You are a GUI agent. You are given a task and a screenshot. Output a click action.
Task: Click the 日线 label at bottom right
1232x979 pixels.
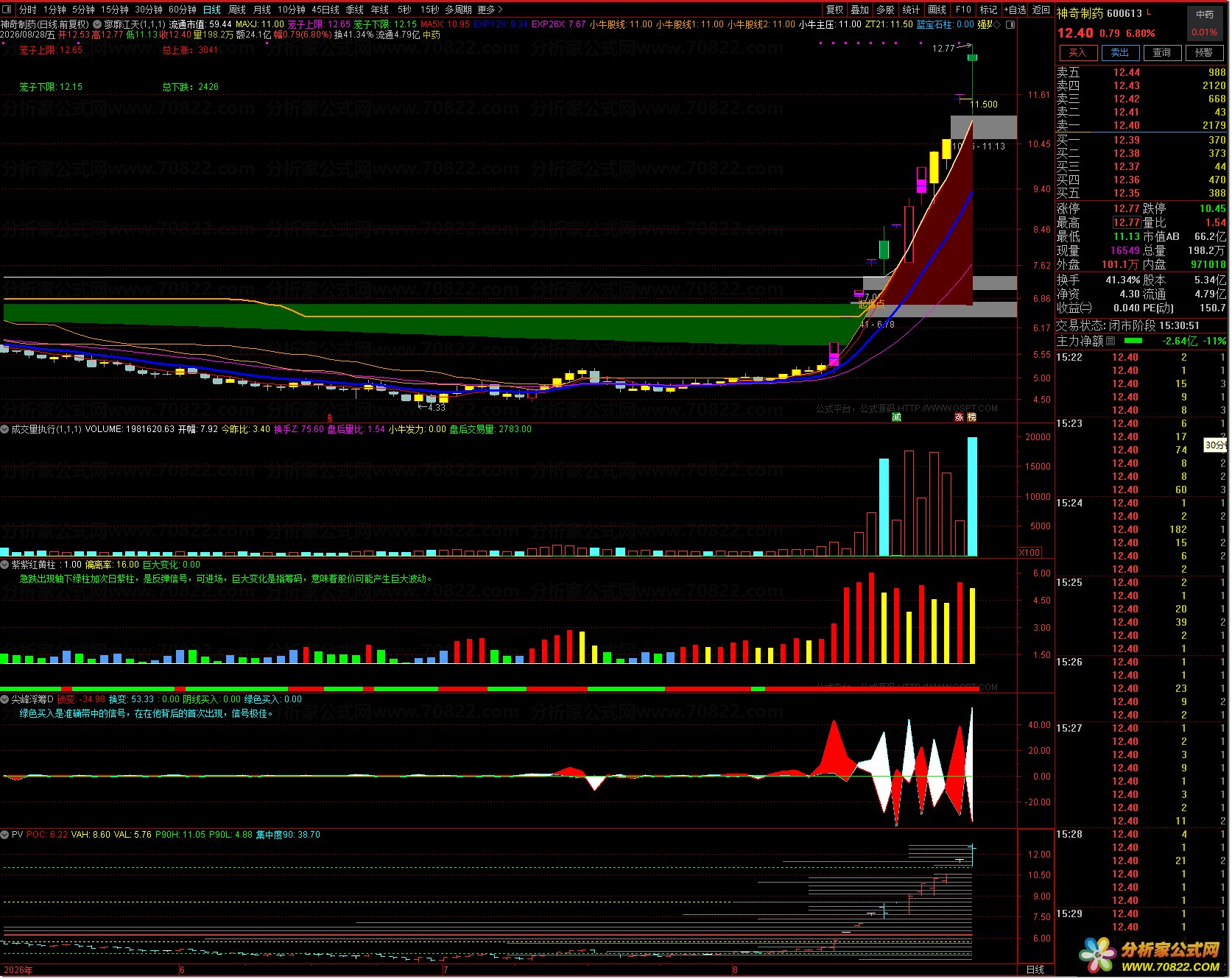1035,970
